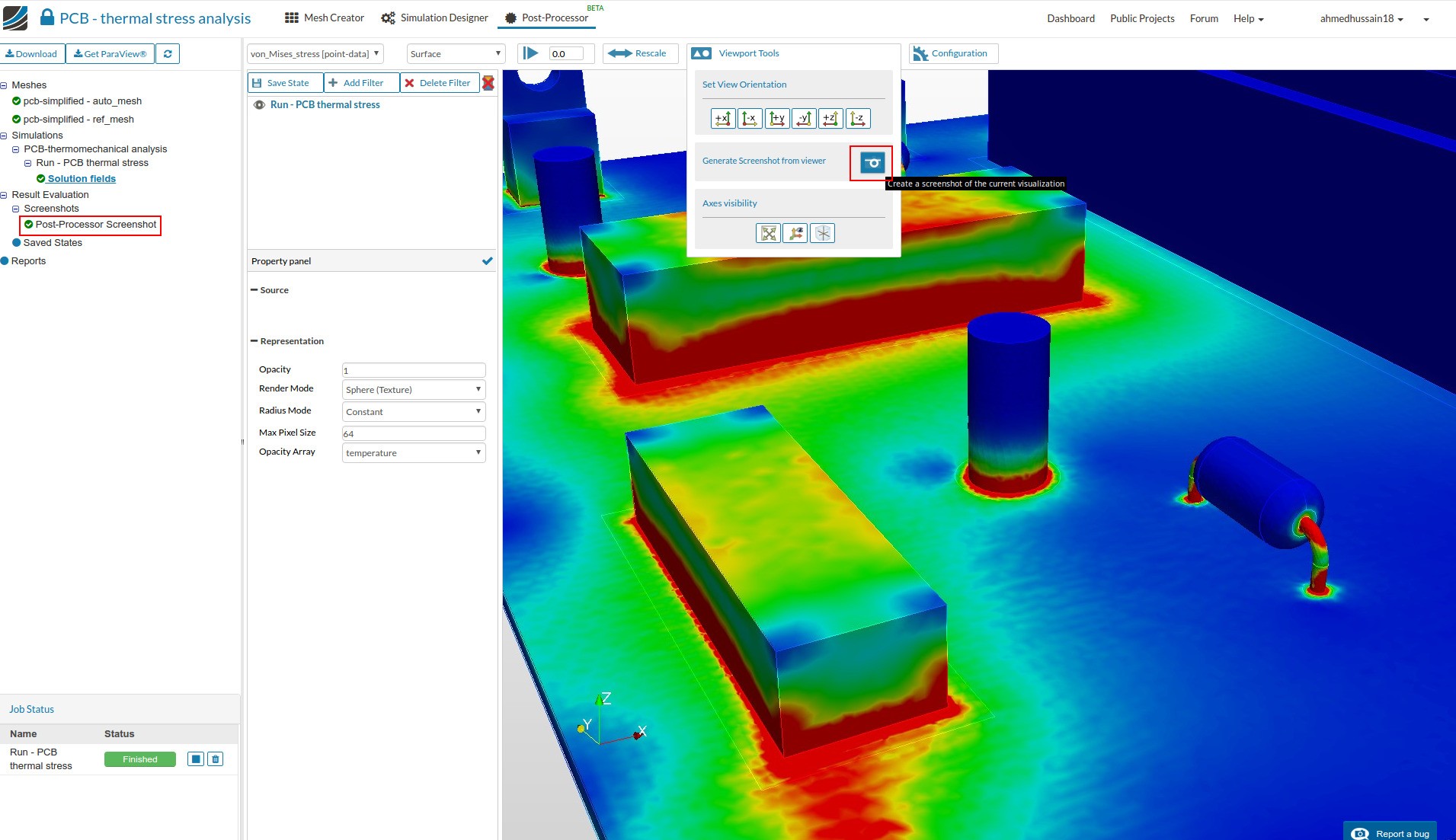Click the lock icon beside the project title
Image resolution: width=1456 pixels, height=840 pixels.
46,17
